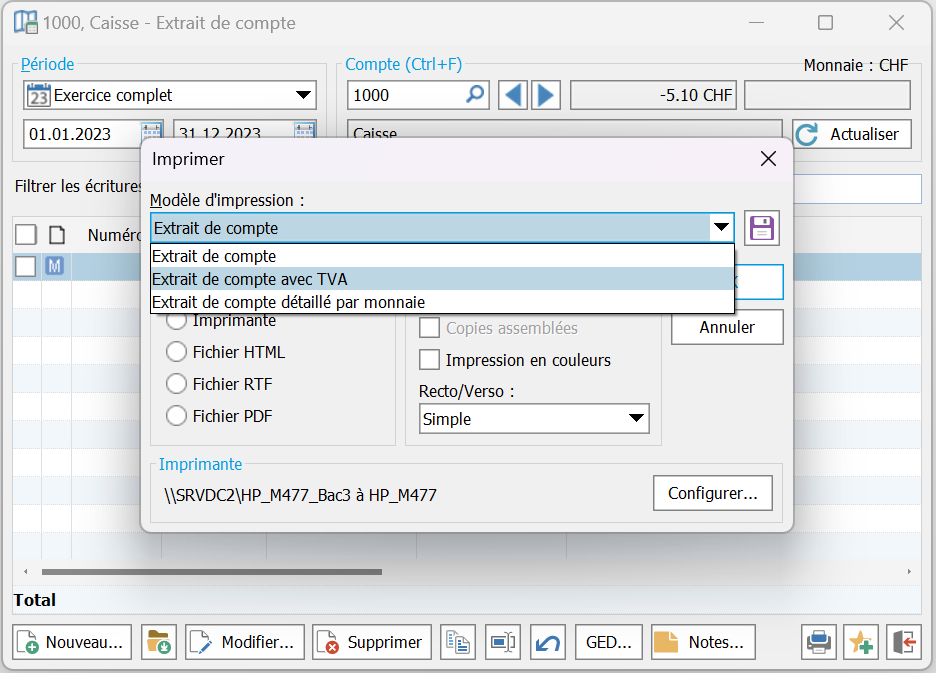936x673 pixels.
Task: Enable Impression en couleurs checkbox
Action: (430, 360)
